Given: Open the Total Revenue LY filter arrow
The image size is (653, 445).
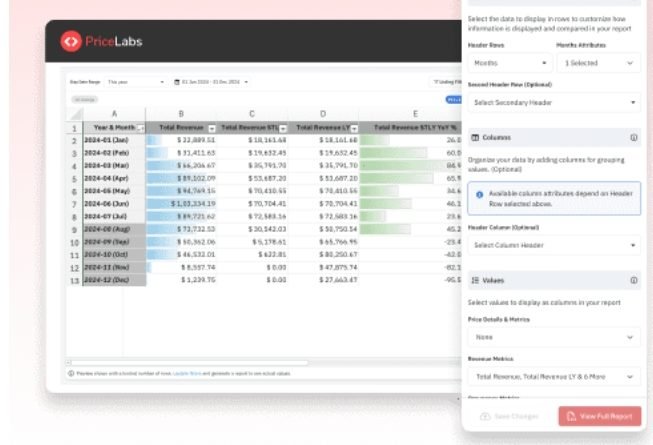Looking at the screenshot, I should point(352,129).
